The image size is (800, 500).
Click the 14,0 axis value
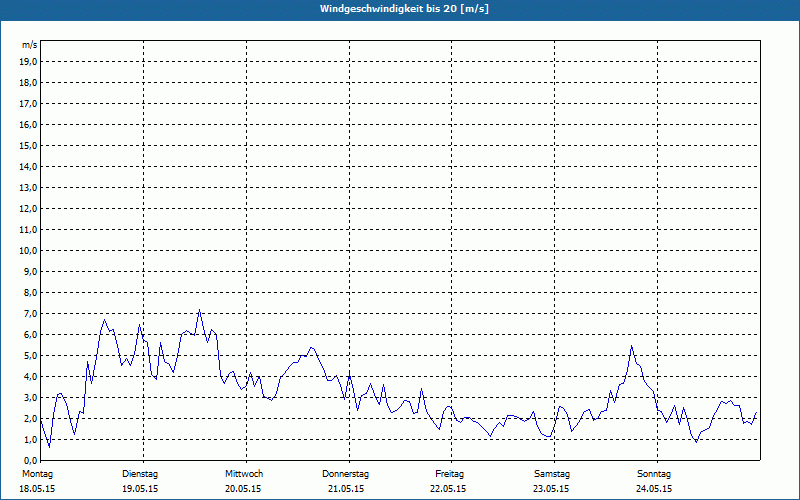[28, 166]
